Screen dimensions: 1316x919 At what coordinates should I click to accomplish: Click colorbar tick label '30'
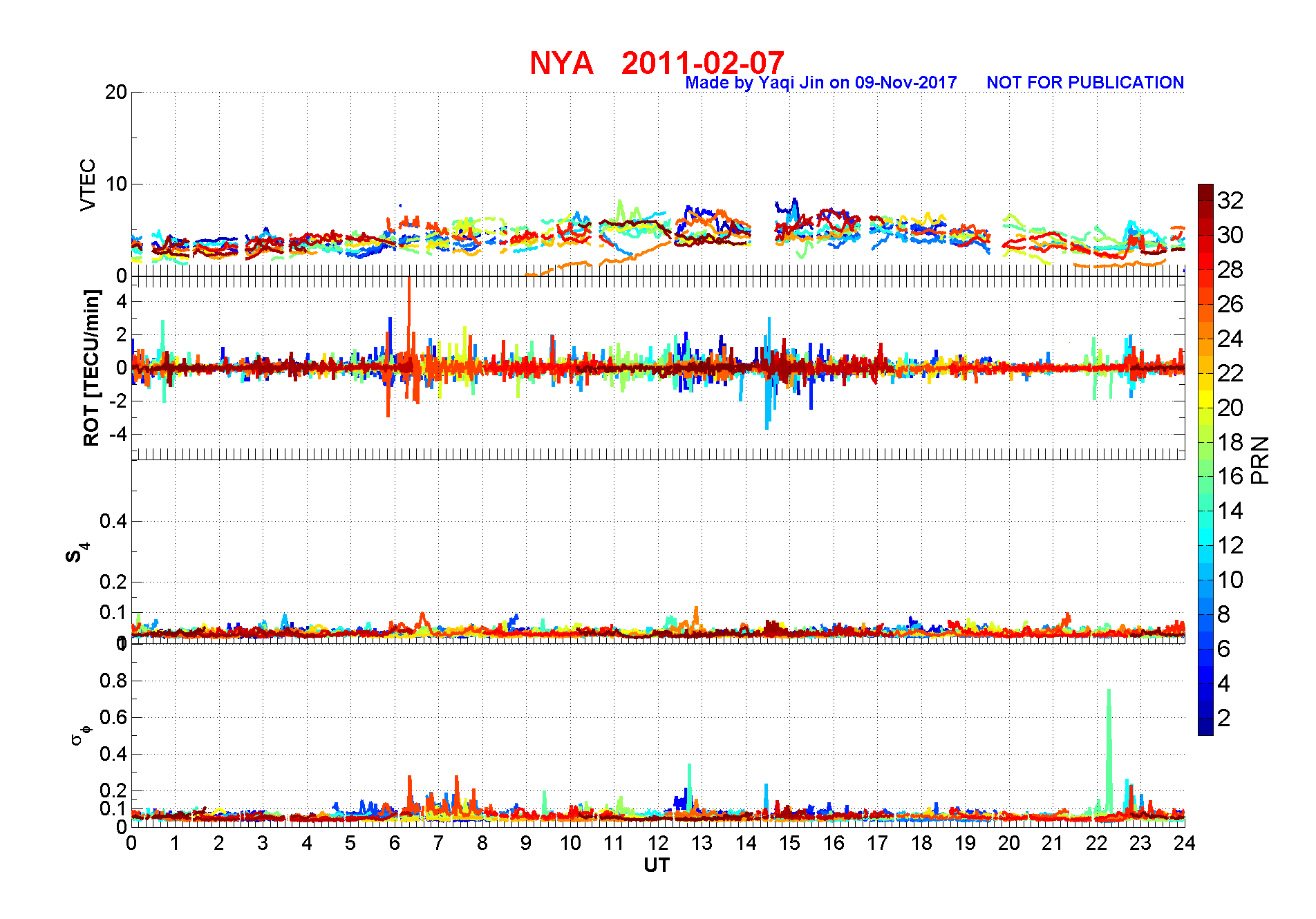[x=1230, y=235]
